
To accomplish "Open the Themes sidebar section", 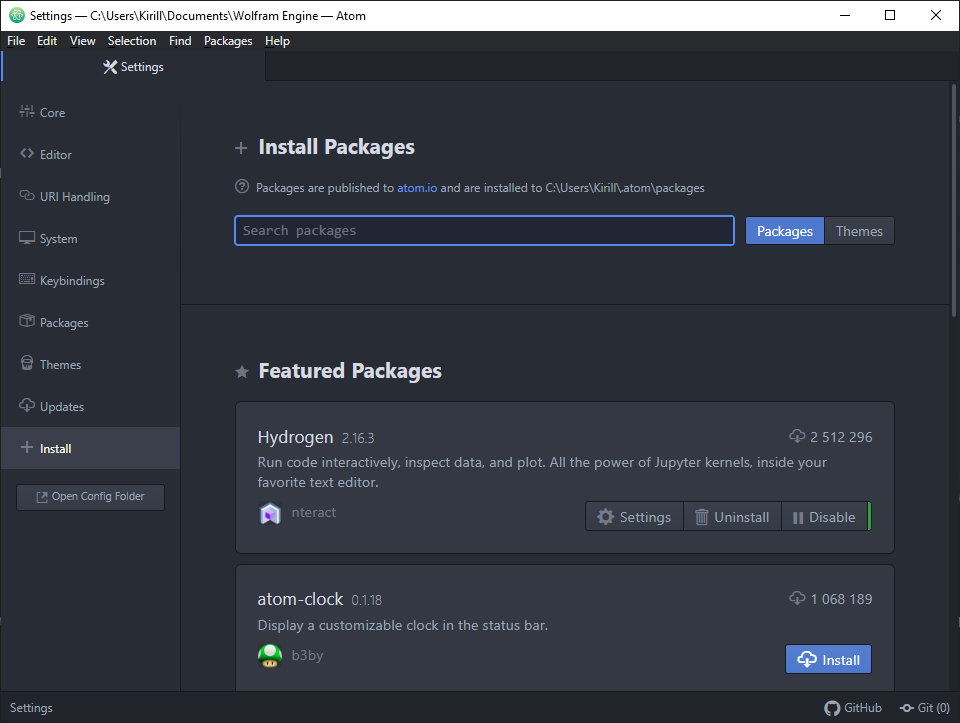I will 91,364.
